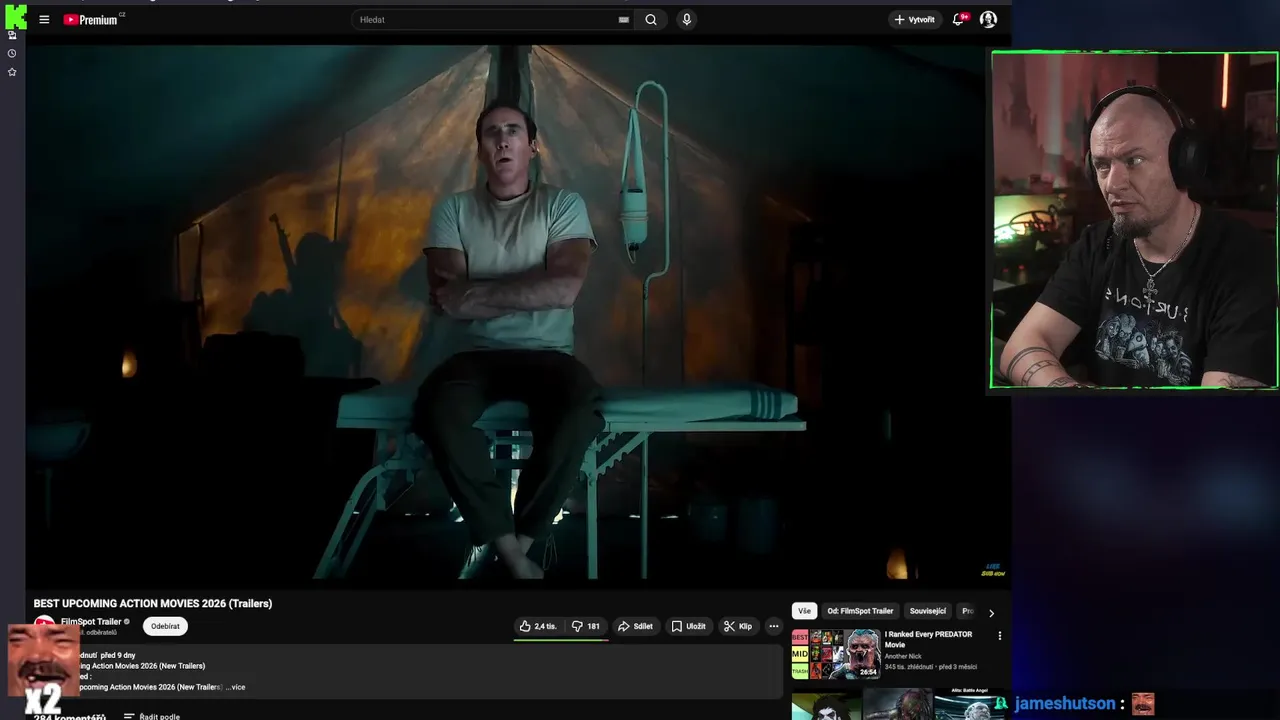Like the video with thumbs-up 2,4 tis.
The image size is (1280, 720).
(538, 626)
